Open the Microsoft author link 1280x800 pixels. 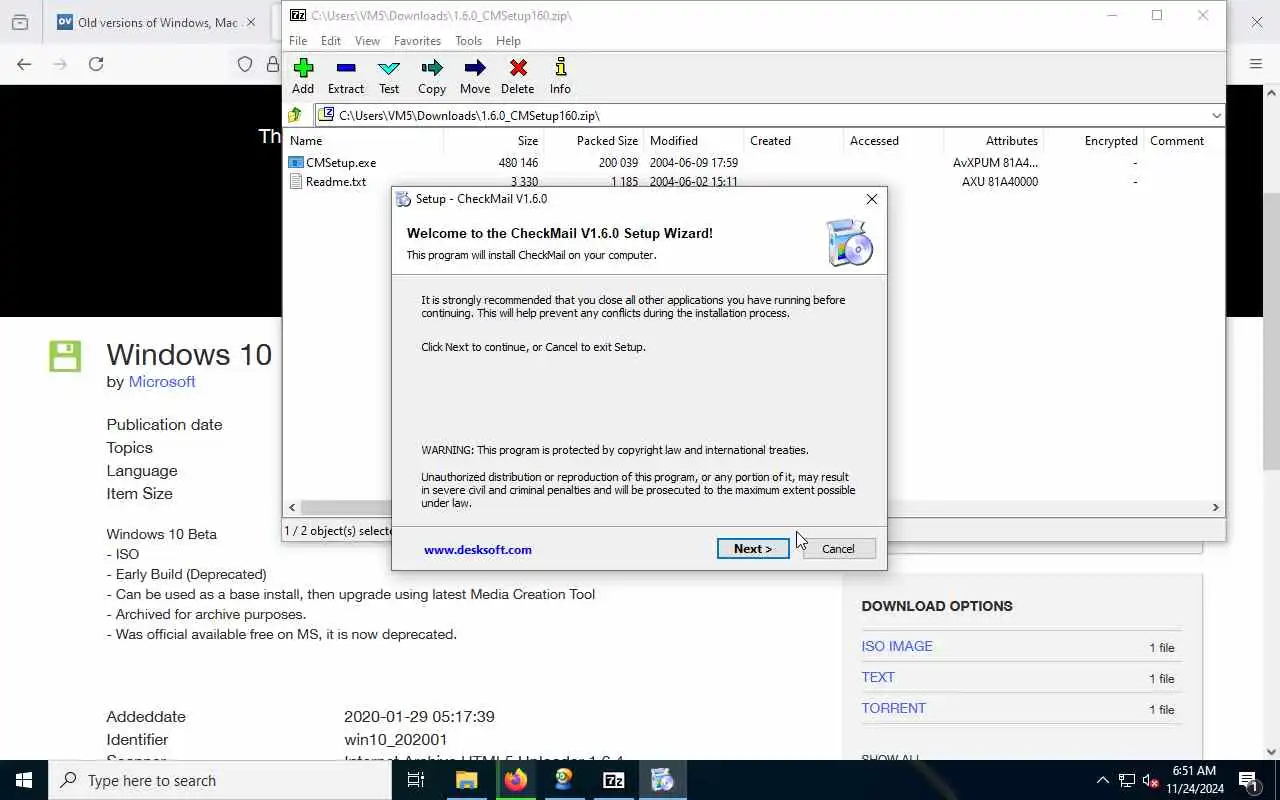(x=162, y=382)
